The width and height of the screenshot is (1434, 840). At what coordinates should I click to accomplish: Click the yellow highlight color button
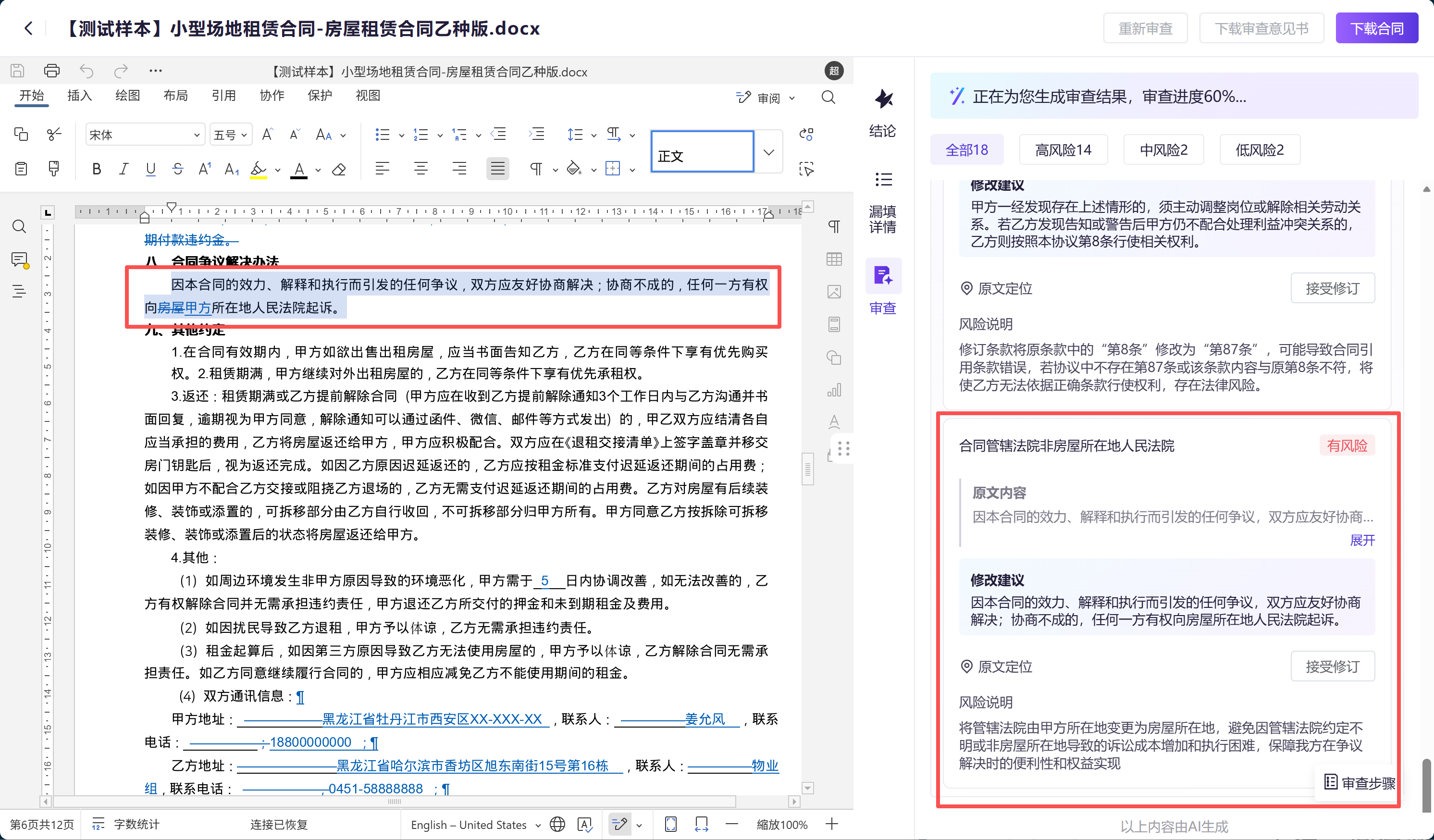259,169
